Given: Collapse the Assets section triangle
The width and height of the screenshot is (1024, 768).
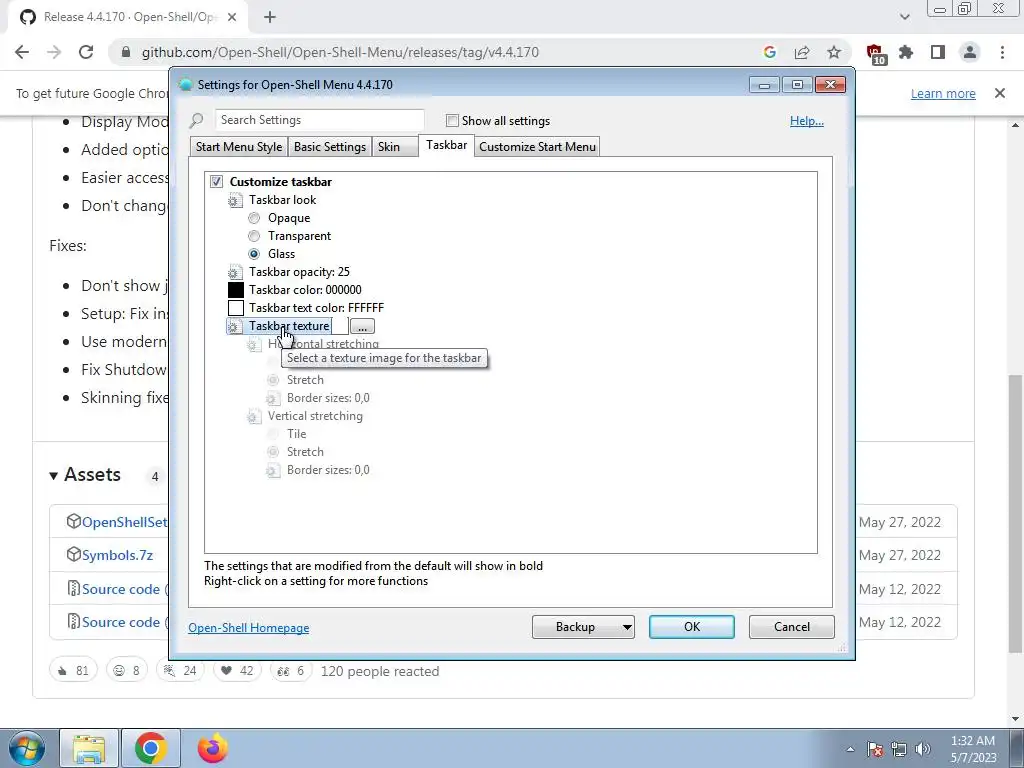Looking at the screenshot, I should click(54, 476).
